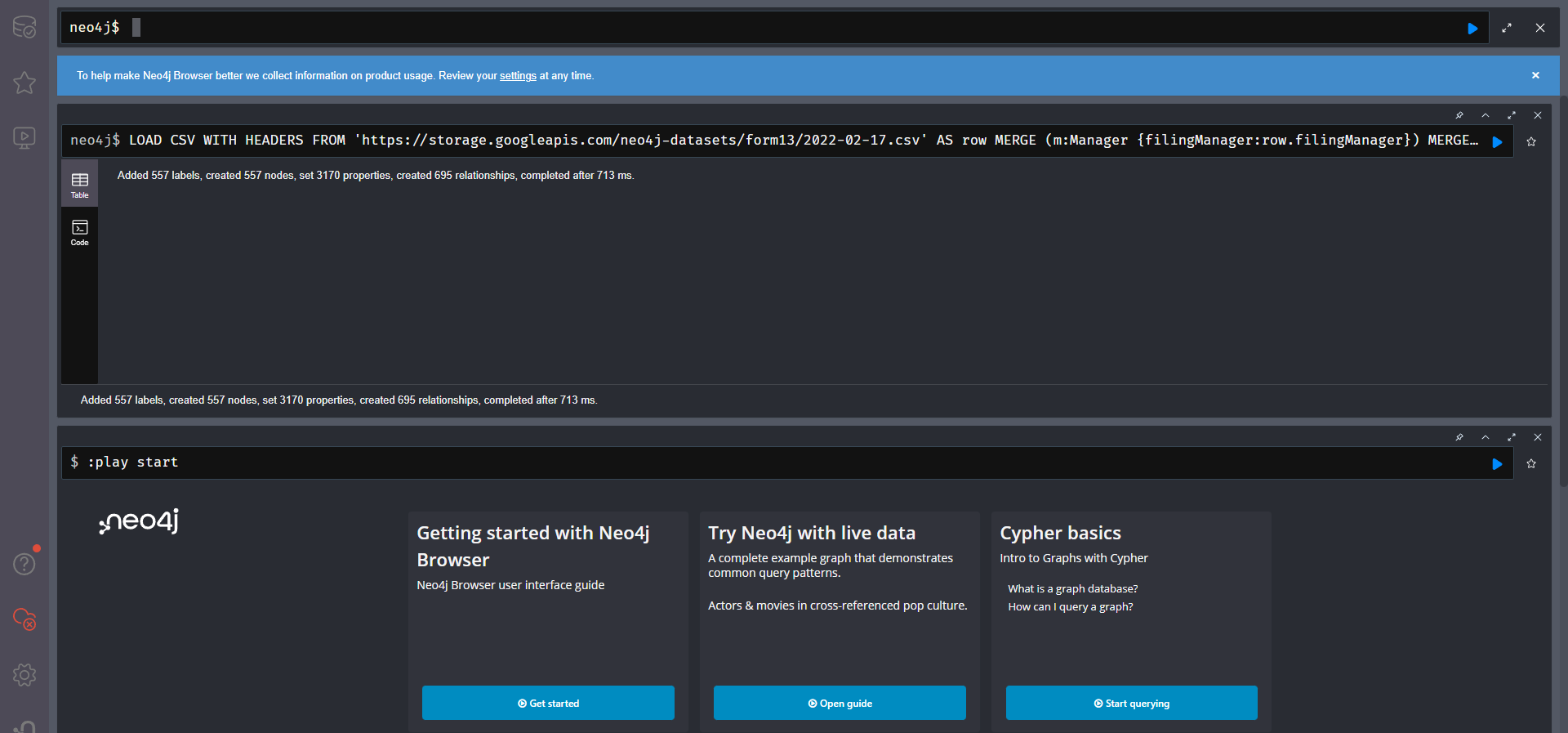Rerun the :play start command
1568x733 pixels.
[1497, 463]
